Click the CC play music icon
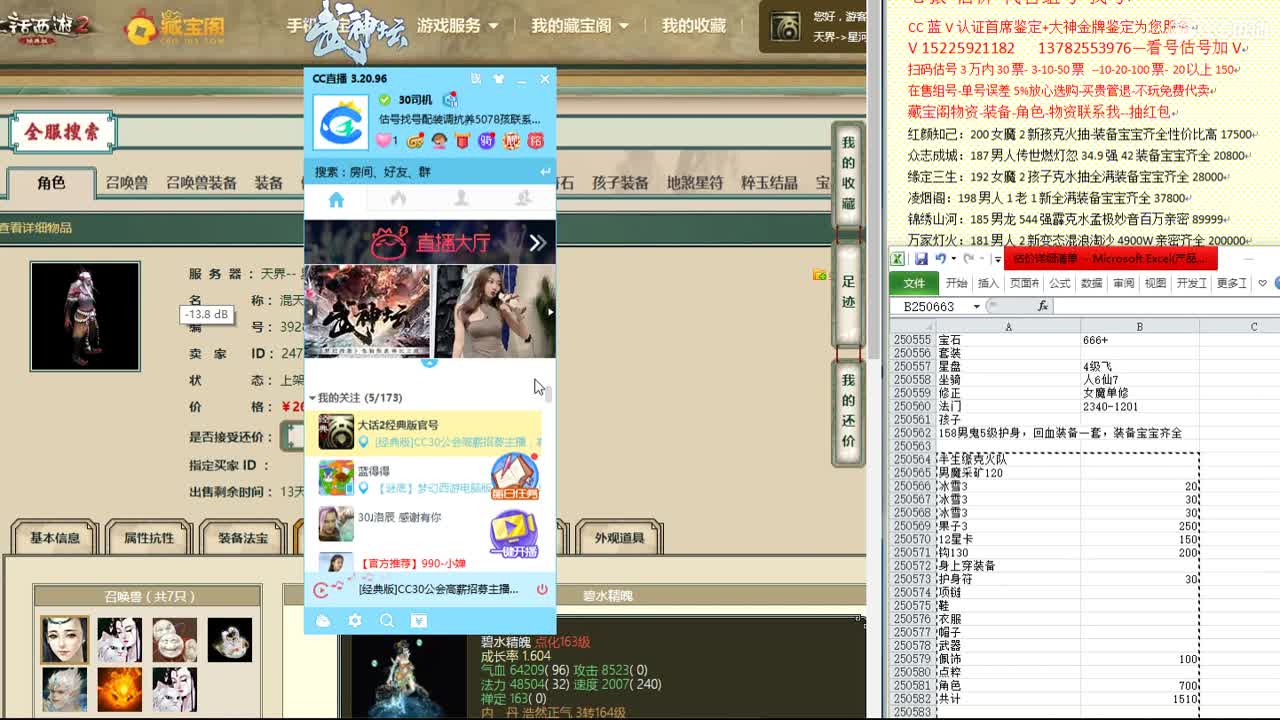The height and width of the screenshot is (720, 1280). pyautogui.click(x=322, y=590)
